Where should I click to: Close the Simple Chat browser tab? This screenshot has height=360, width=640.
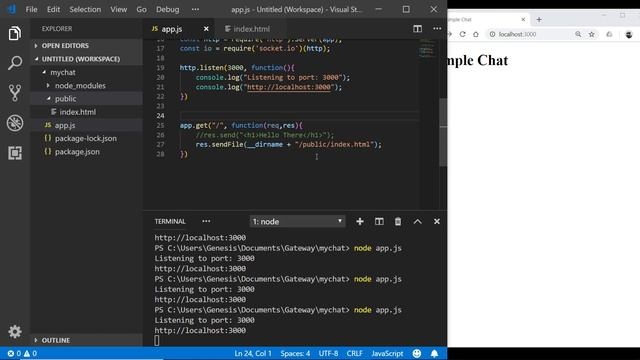[523, 19]
